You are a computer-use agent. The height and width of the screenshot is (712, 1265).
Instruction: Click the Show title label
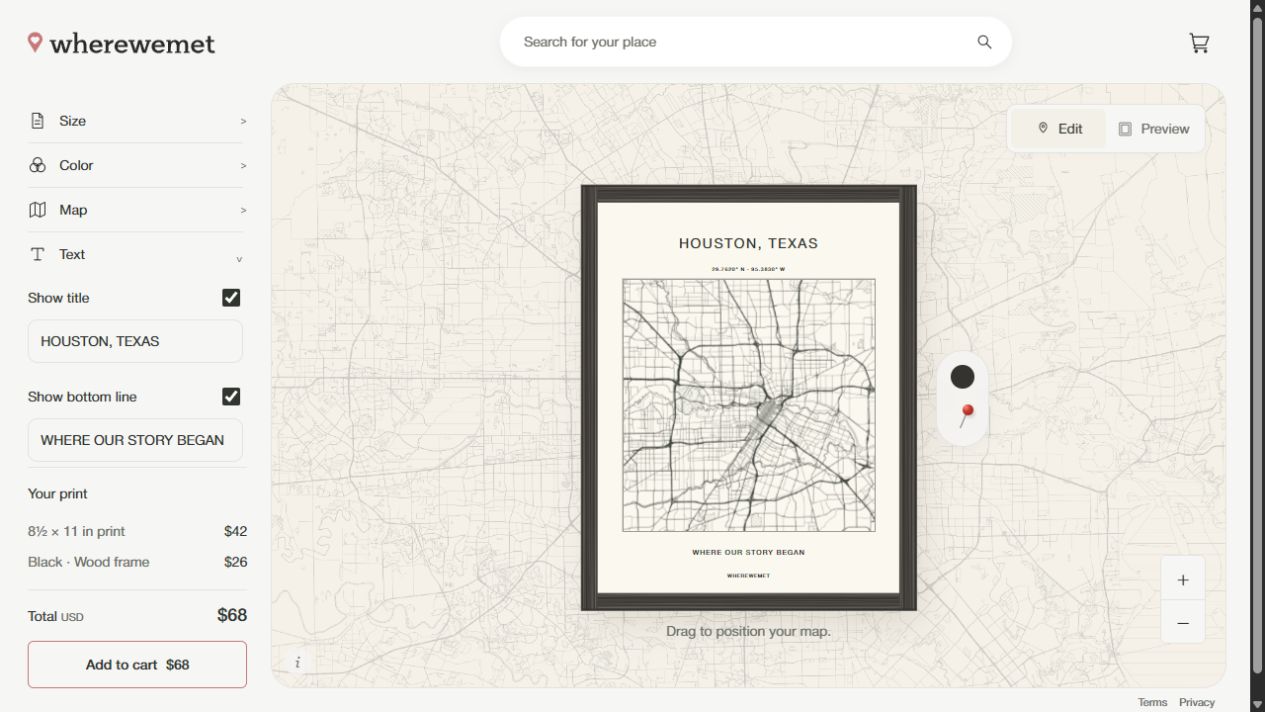pos(58,298)
